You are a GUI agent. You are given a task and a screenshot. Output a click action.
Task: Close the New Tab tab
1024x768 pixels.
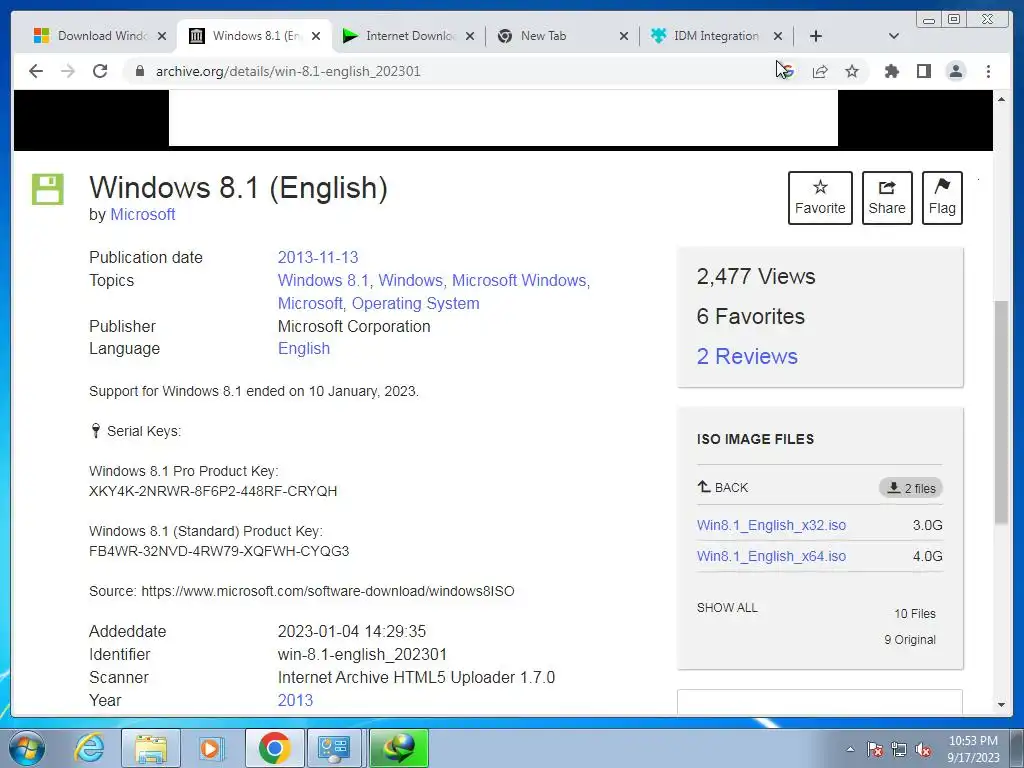624,37
